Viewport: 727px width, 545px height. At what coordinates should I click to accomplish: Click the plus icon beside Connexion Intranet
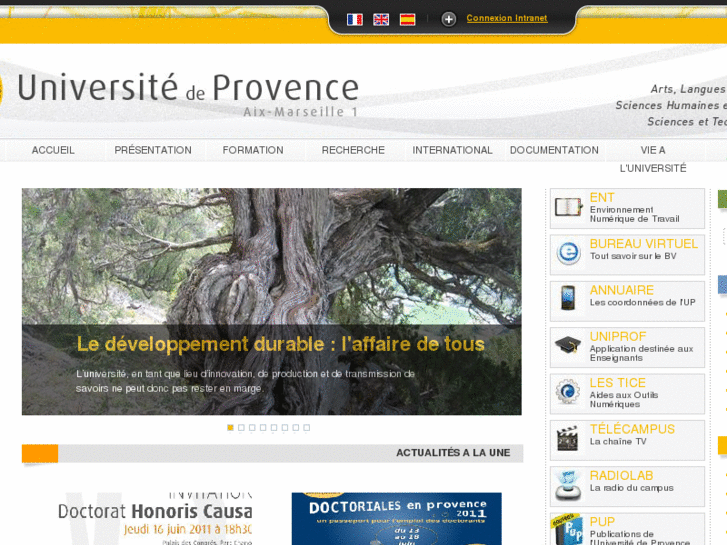(448, 19)
